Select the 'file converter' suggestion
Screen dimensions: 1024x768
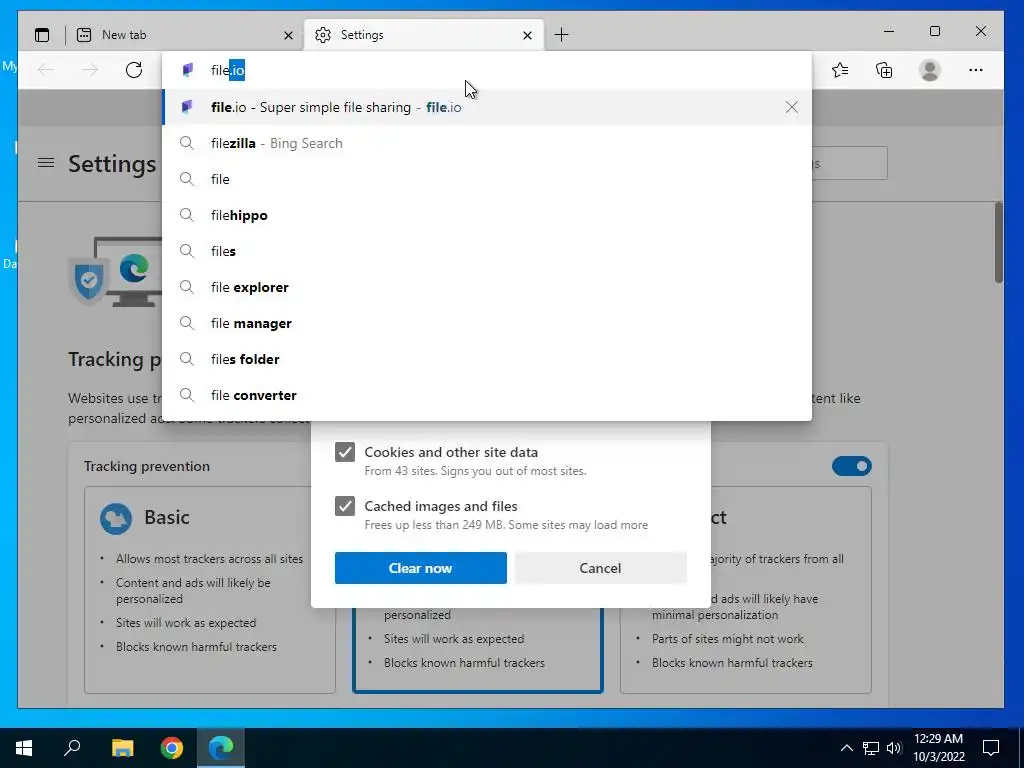487,395
